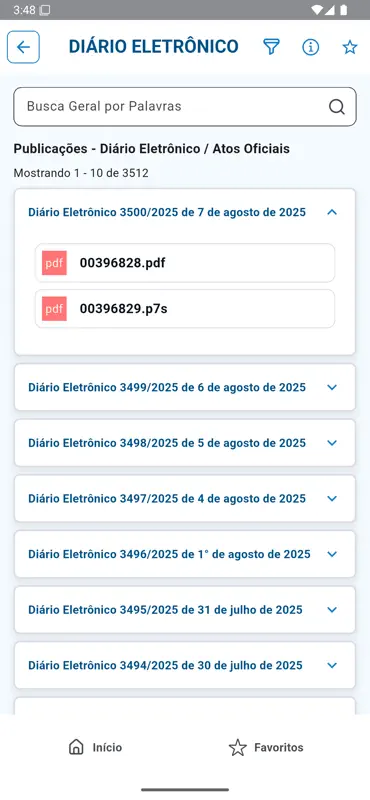Tap the Início house icon
Viewport: 370px width, 800px height.
(76, 747)
